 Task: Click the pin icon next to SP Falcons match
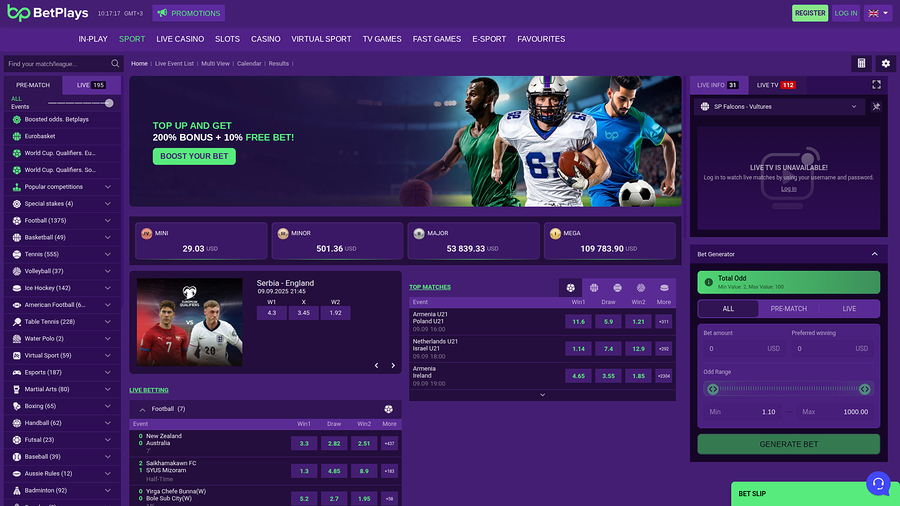pos(876,107)
